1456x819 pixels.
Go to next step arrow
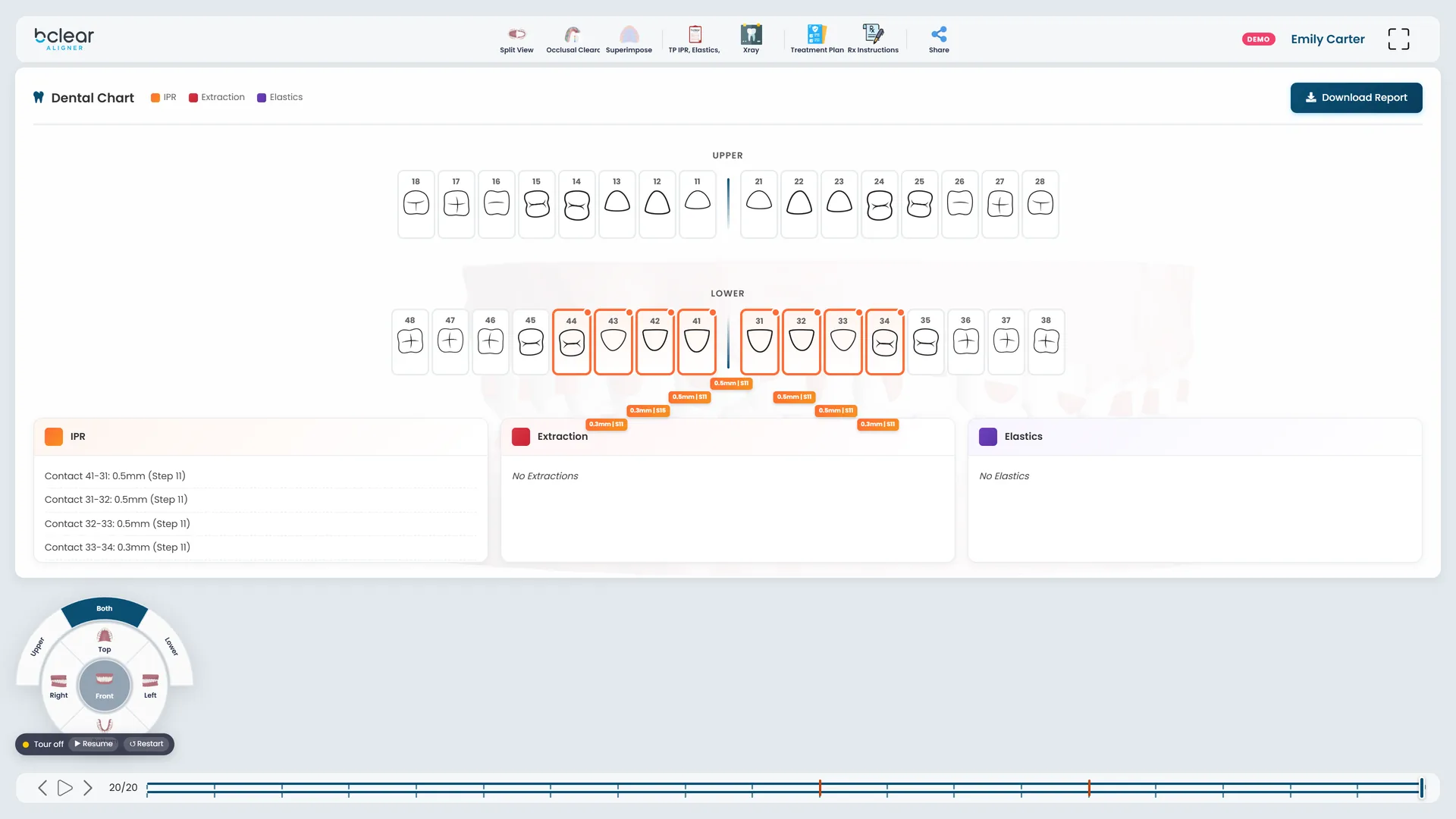click(88, 788)
